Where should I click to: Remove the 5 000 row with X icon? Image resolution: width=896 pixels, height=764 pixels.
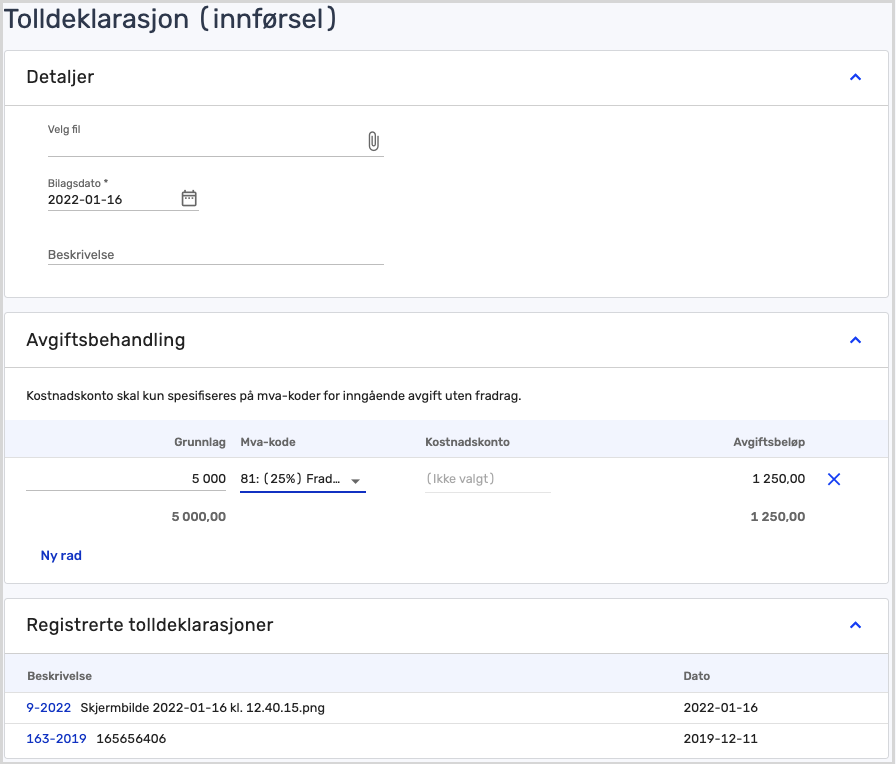tap(834, 479)
